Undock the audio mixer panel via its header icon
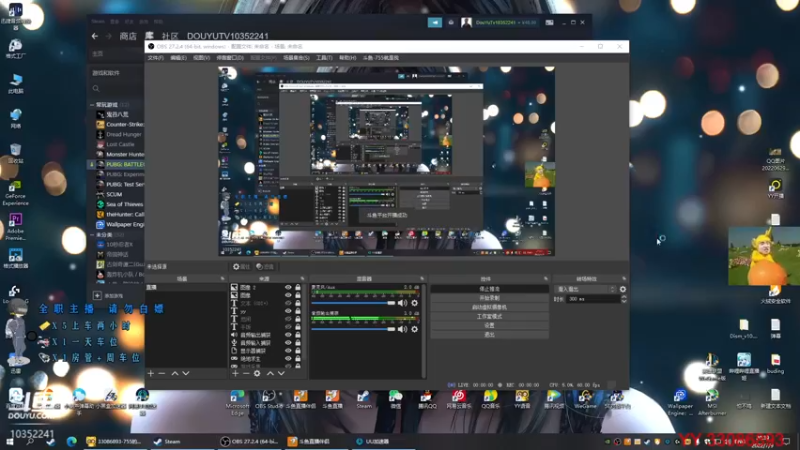 (x=422, y=279)
